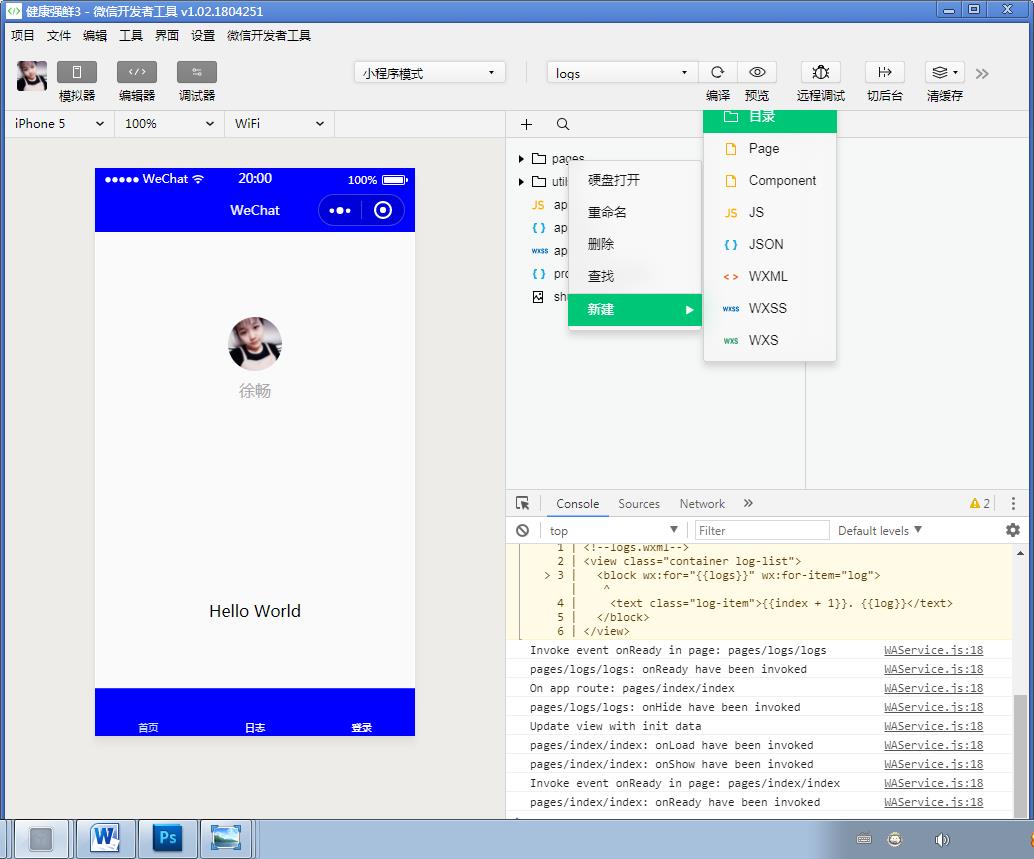Screen dimensions: 1034x859
Task: Show more devtools tabs chevron
Action: click(x=748, y=503)
